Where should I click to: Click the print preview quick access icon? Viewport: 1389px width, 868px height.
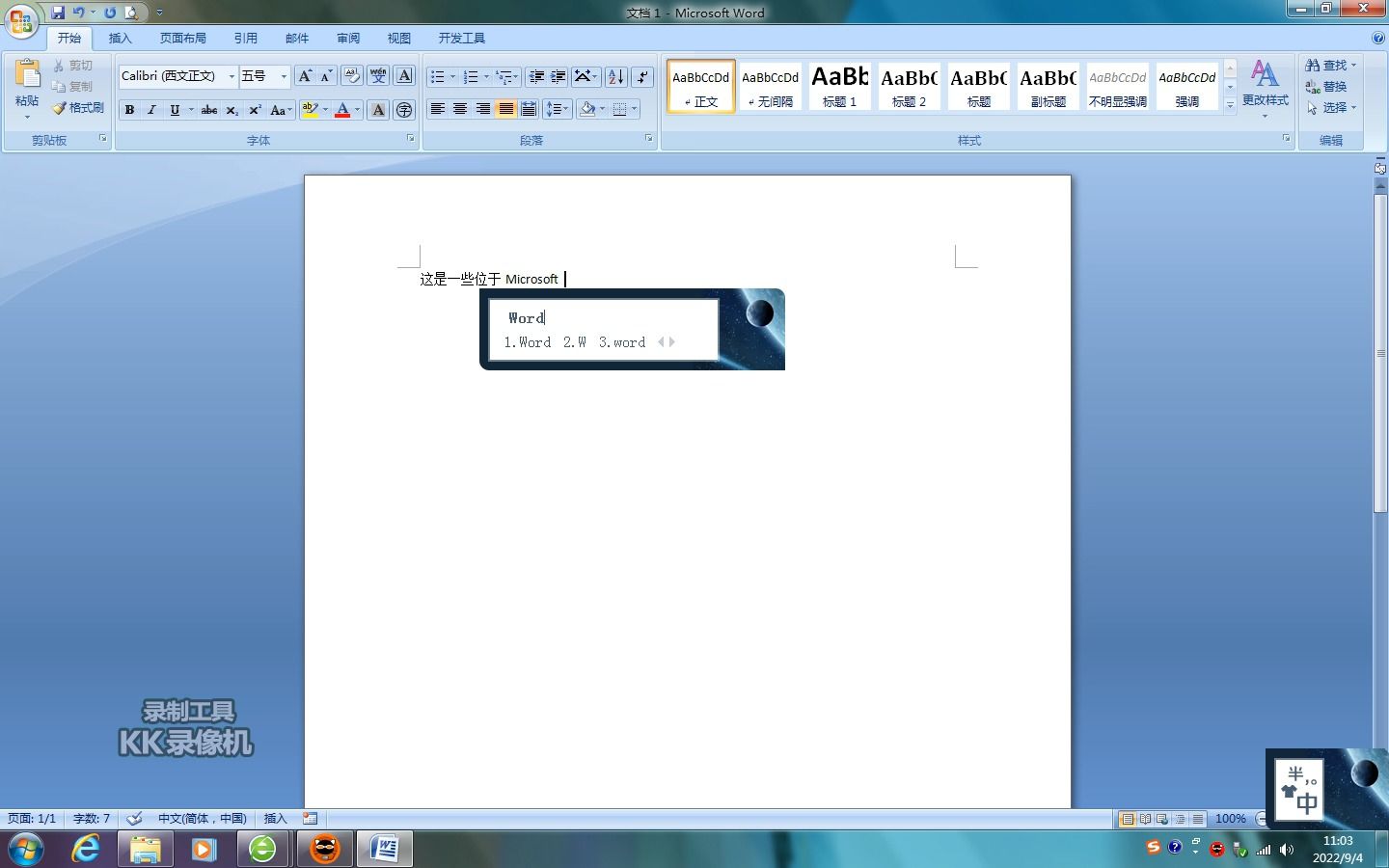(131, 13)
